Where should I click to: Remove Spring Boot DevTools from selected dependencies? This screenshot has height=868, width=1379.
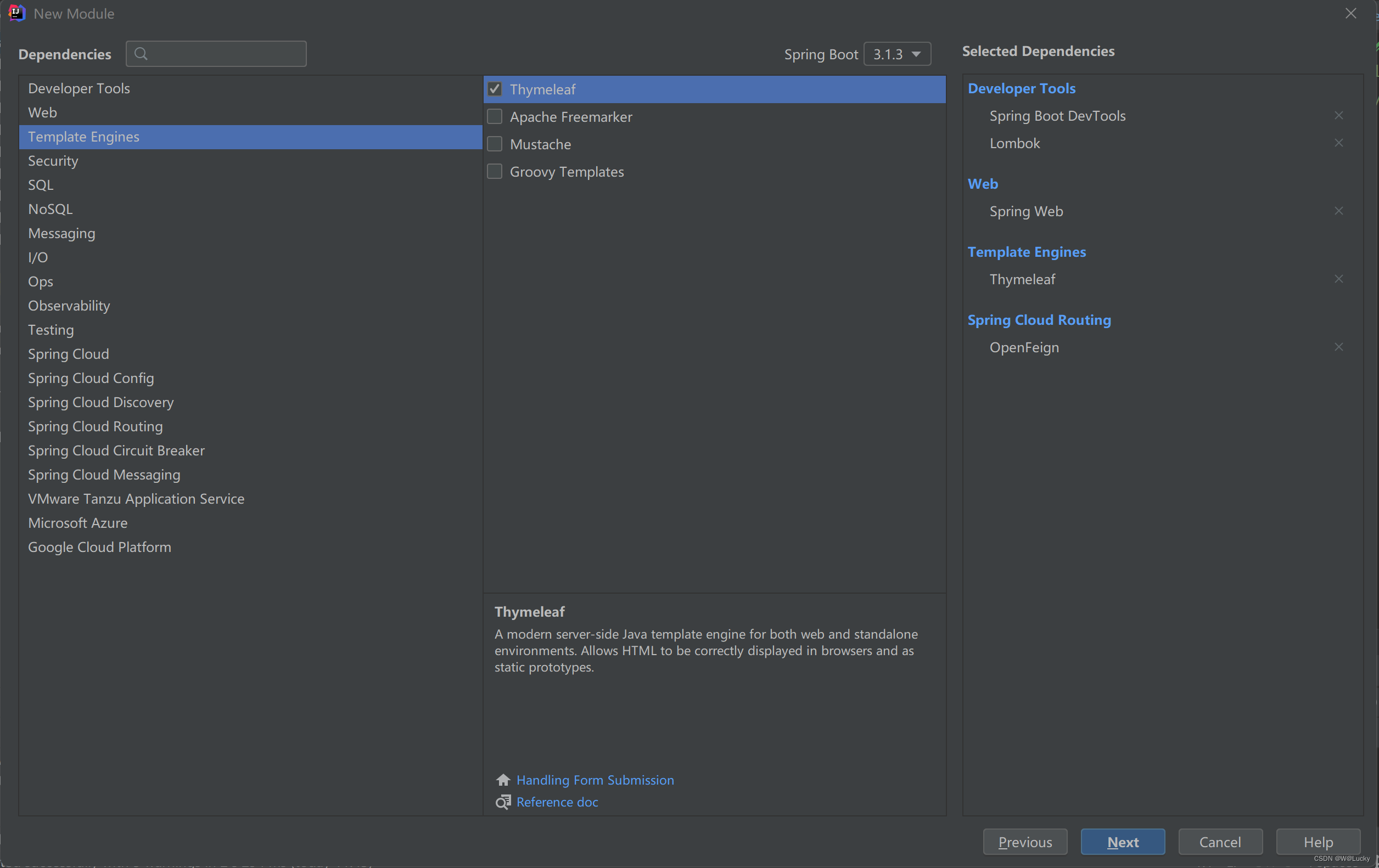[1338, 116]
